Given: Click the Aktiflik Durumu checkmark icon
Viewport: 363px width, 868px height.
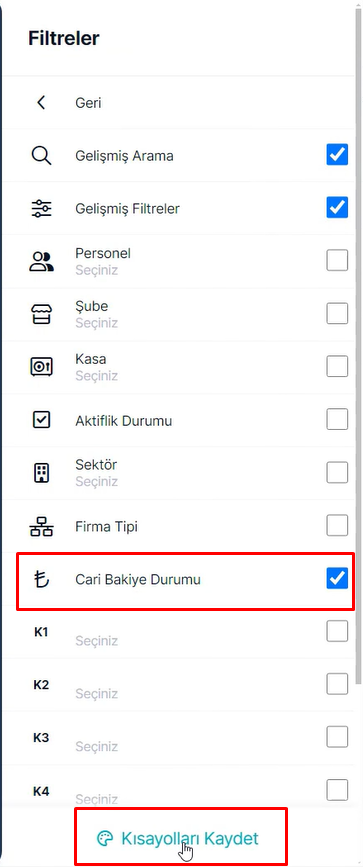Looking at the screenshot, I should 41,420.
